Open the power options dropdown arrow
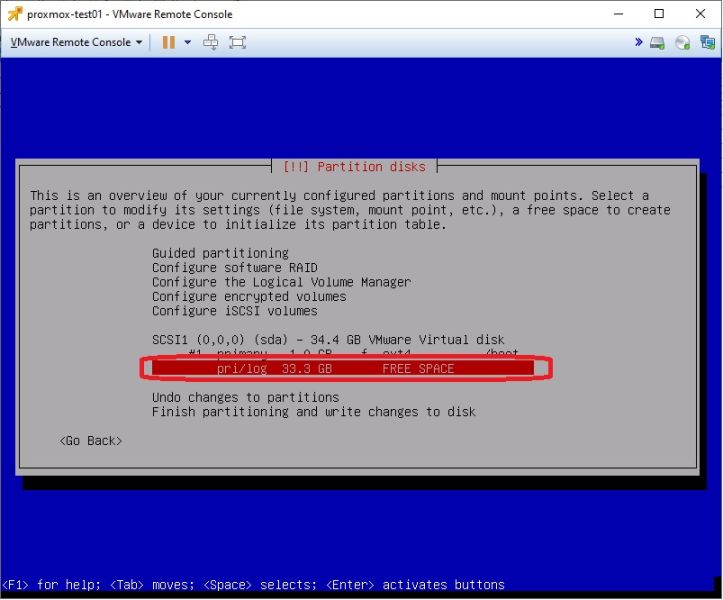 [x=188, y=42]
